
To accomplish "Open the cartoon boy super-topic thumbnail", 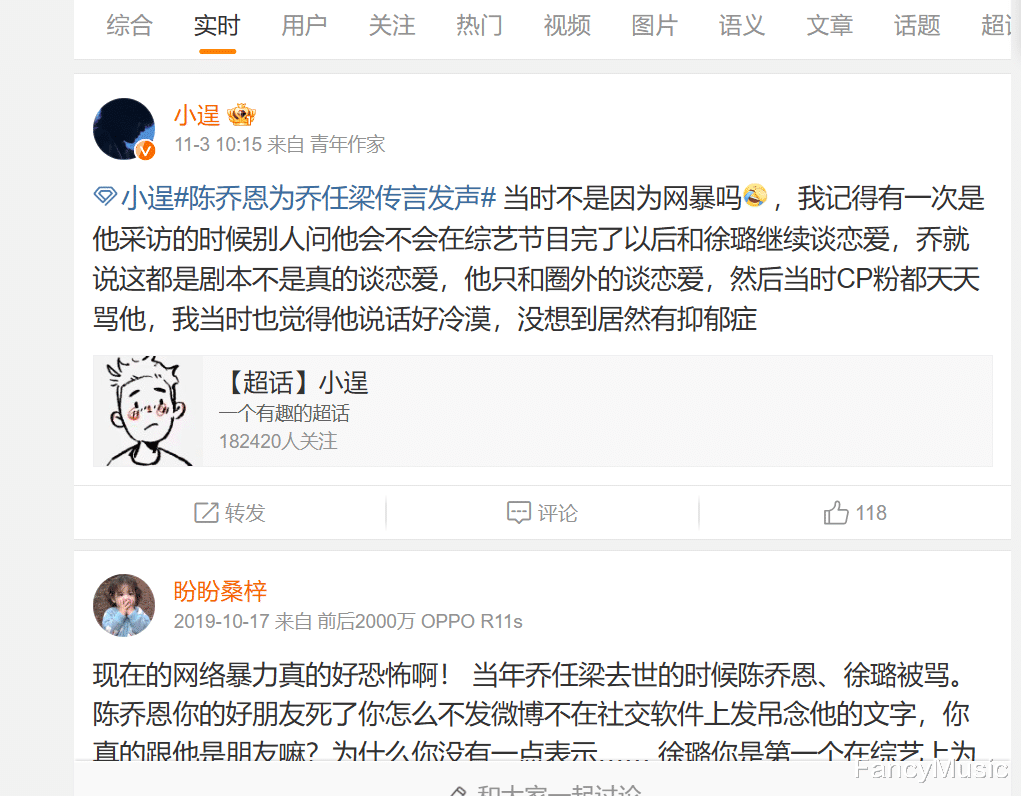I will tap(148, 411).
